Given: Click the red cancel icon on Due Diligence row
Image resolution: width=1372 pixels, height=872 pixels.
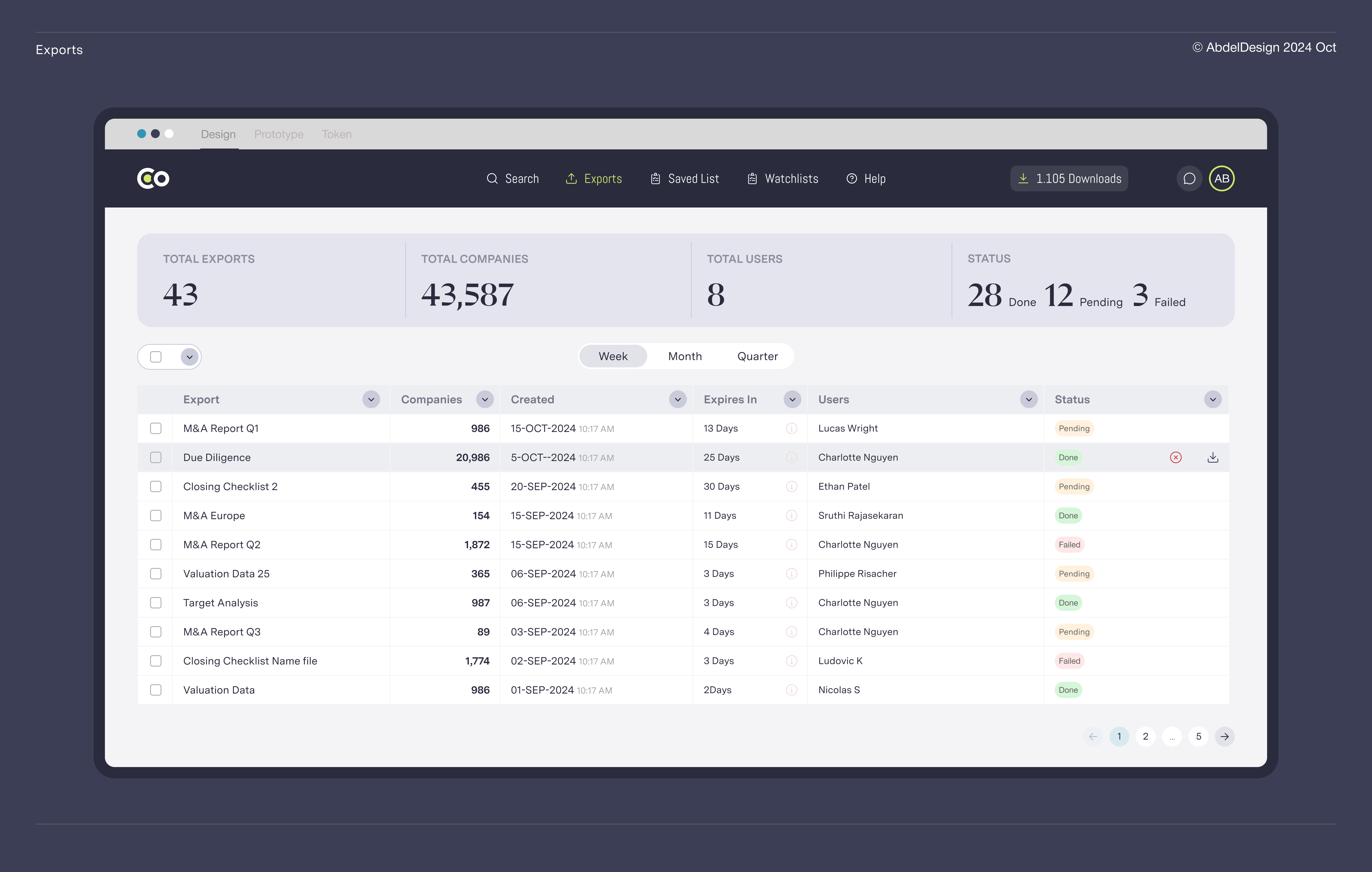Looking at the screenshot, I should tap(1175, 458).
